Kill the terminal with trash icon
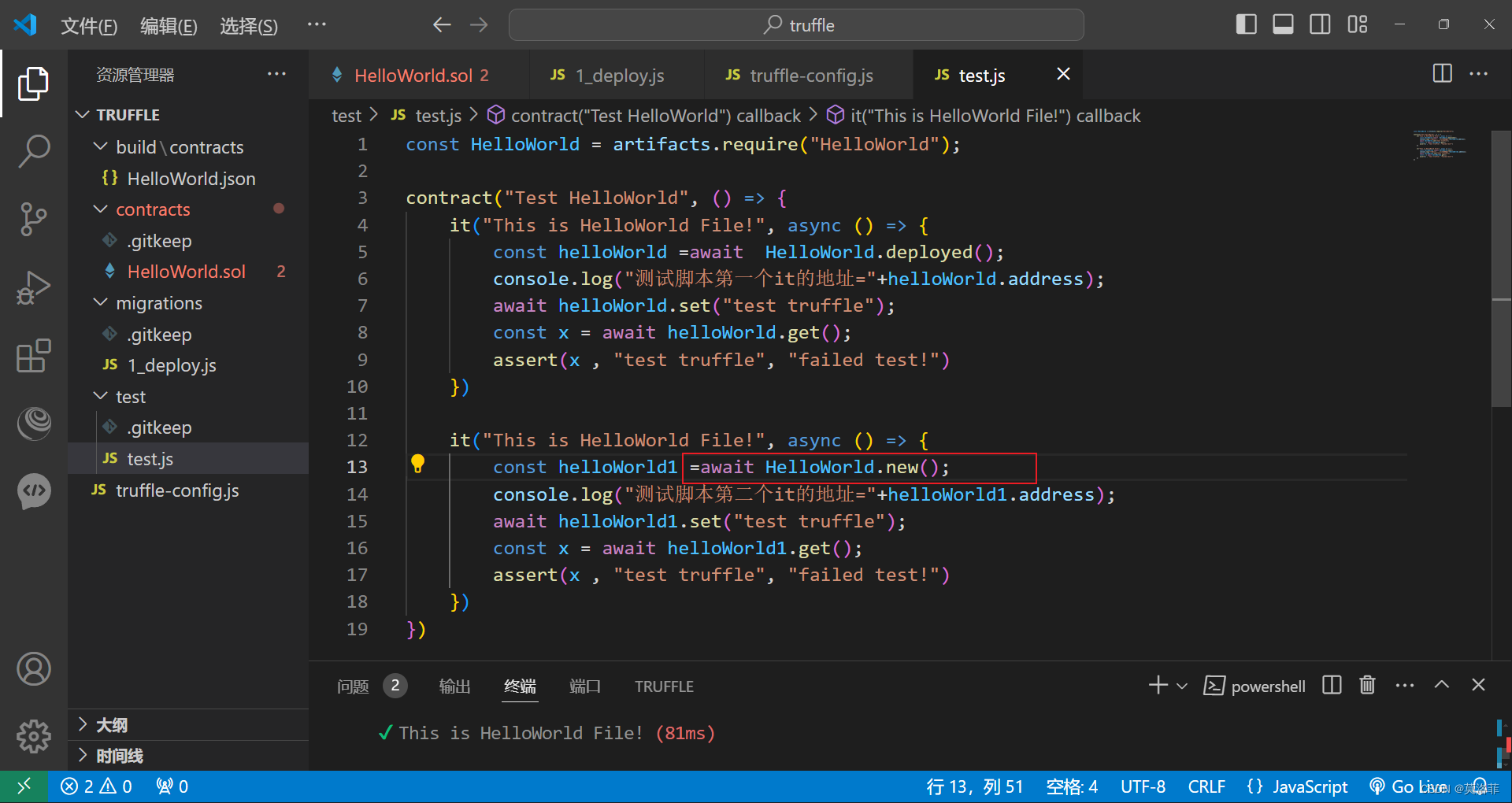 (1367, 685)
